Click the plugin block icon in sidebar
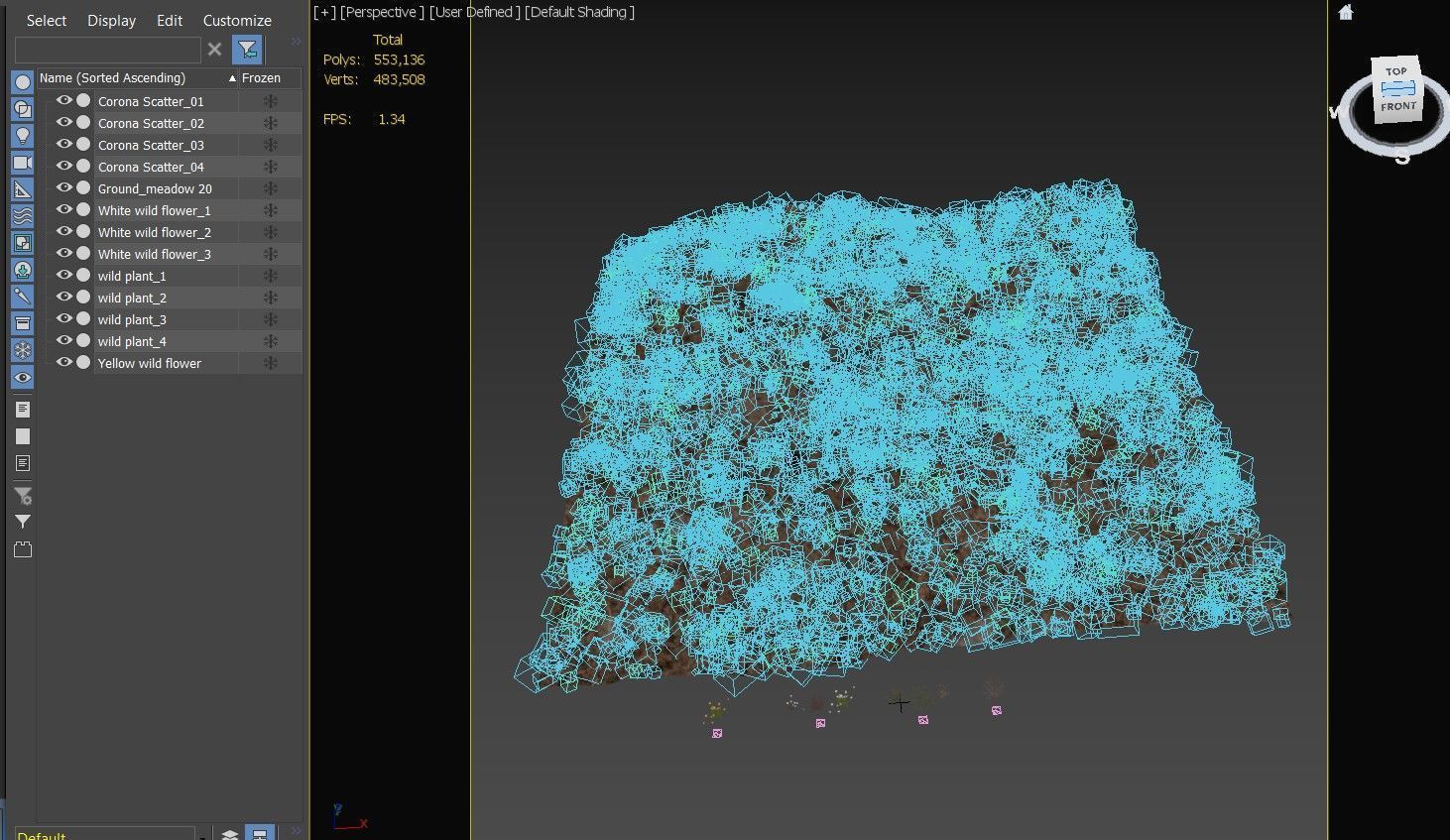This screenshot has width=1450, height=840. click(22, 549)
